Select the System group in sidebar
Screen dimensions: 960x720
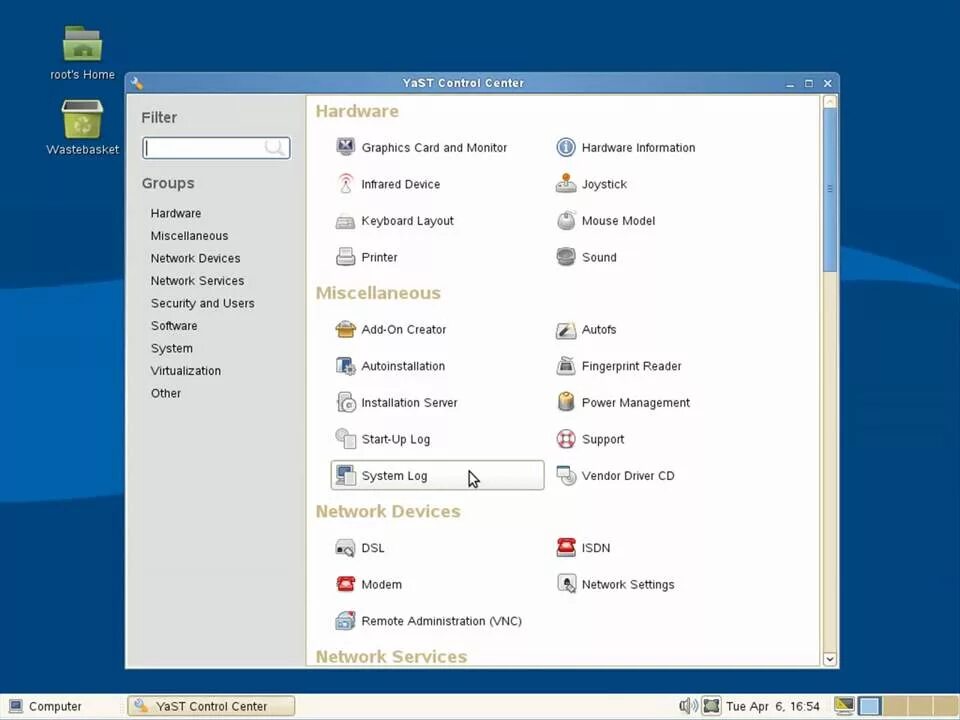click(171, 348)
